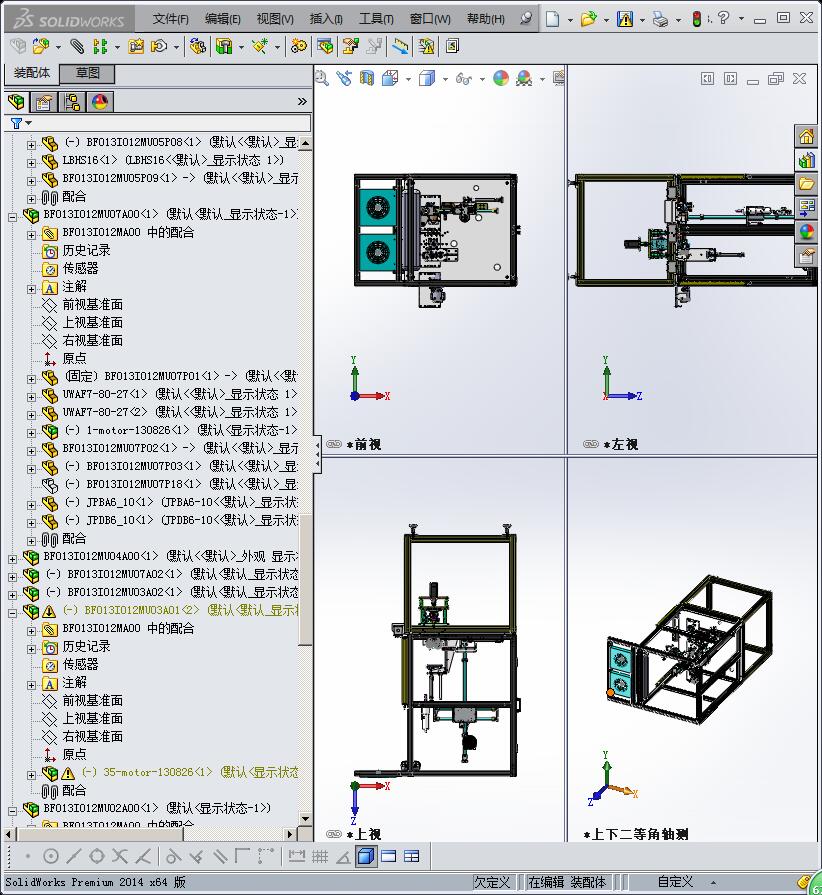Click the circle sketch tool in bottom toolbar
Viewport: 822px width, 895px height.
coord(51,856)
